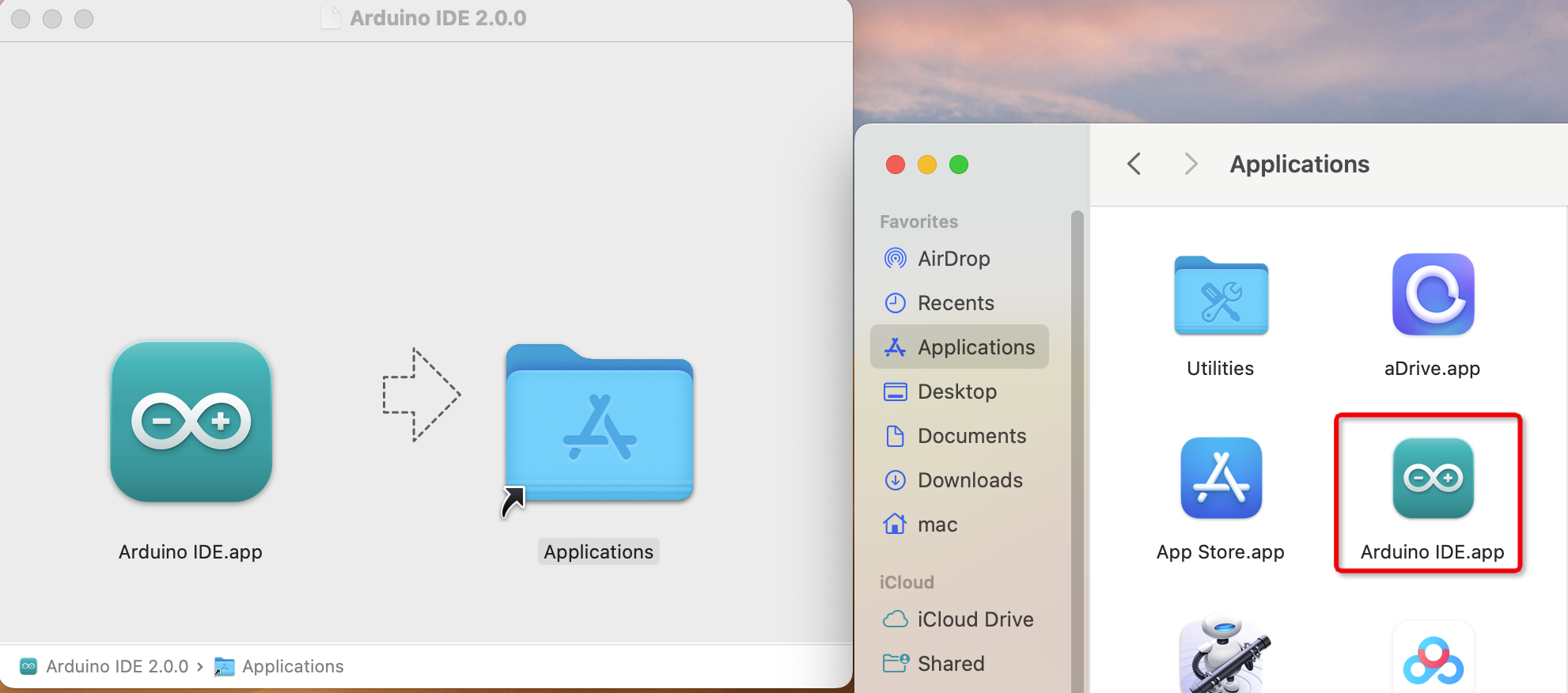Image resolution: width=1568 pixels, height=693 pixels.
Task: Click the Utilities label in Finder
Action: click(x=1221, y=369)
